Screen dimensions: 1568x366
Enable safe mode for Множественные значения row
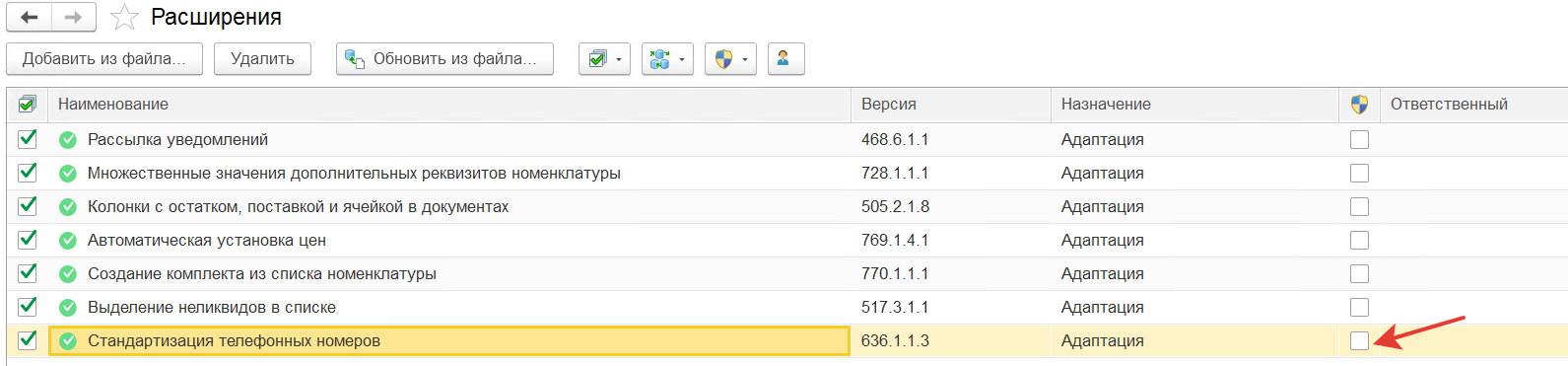coord(1359,174)
